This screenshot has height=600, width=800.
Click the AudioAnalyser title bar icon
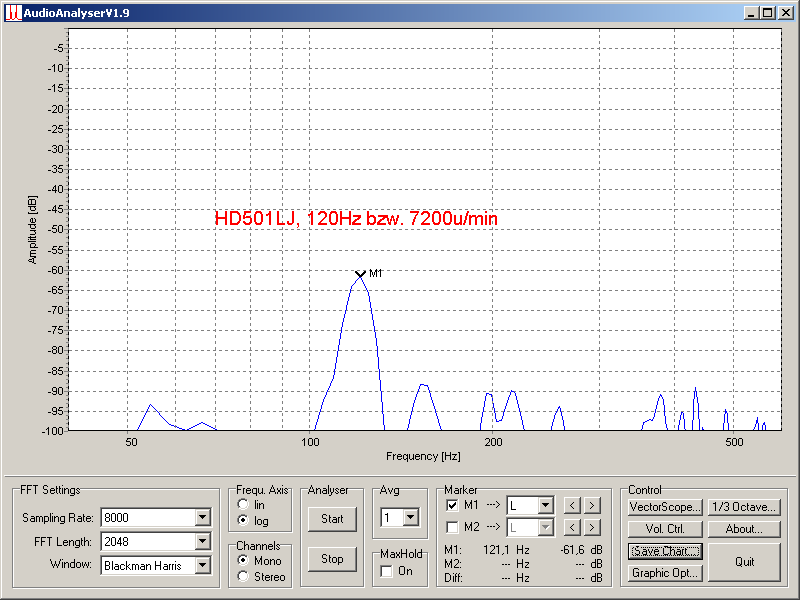tap(13, 13)
